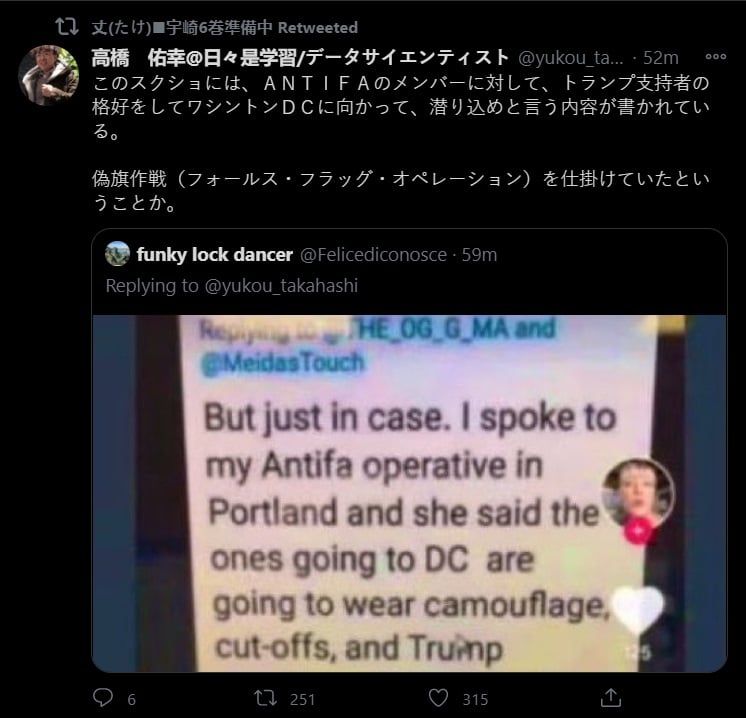Viewport: 746px width, 718px height.
Task: Open the 52m timestamp permalink
Action: point(661,57)
